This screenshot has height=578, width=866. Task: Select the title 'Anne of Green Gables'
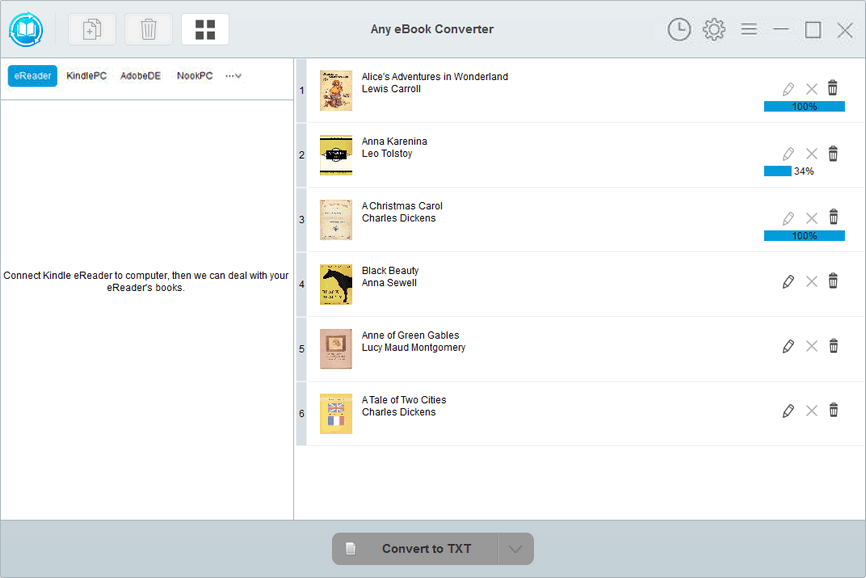pos(410,335)
